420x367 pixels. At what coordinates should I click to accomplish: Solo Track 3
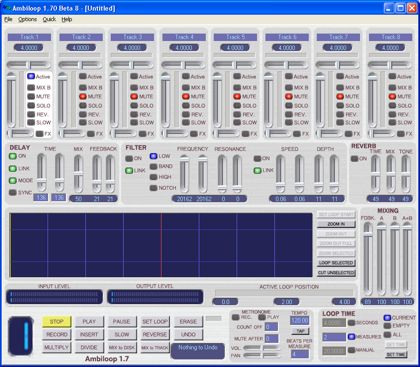pos(134,105)
